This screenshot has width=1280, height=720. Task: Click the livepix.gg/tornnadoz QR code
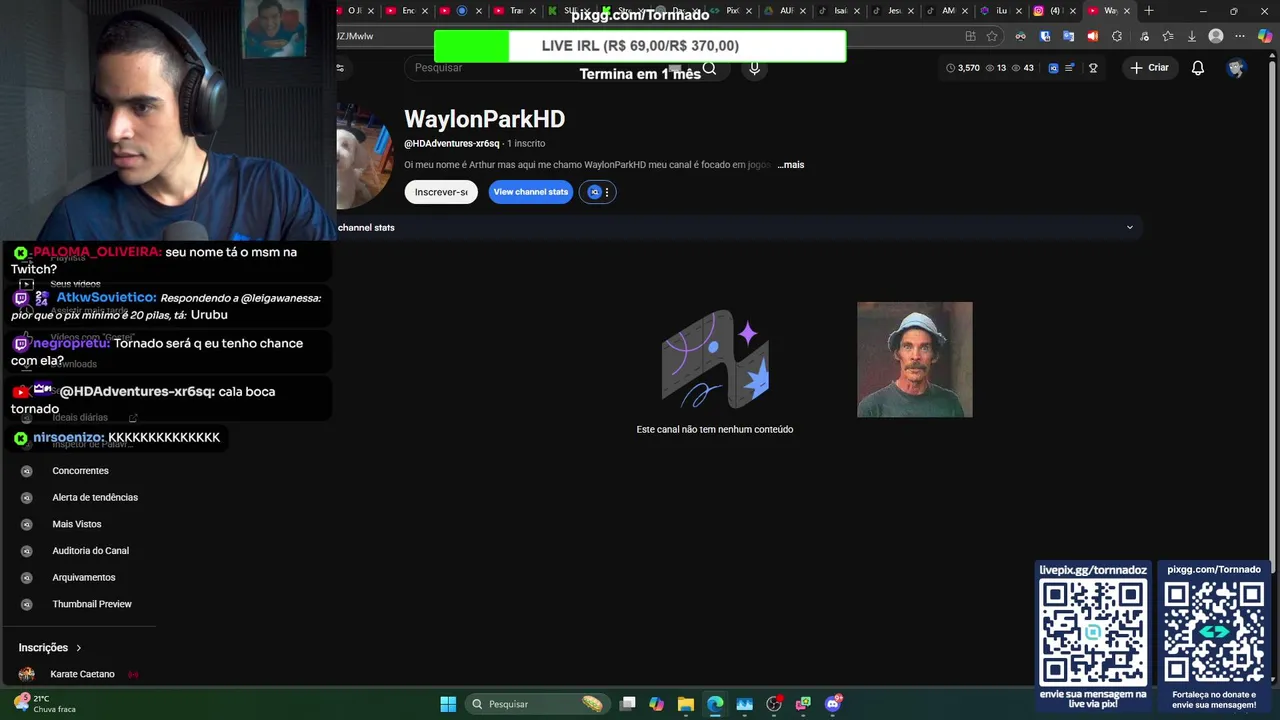click(1093, 634)
